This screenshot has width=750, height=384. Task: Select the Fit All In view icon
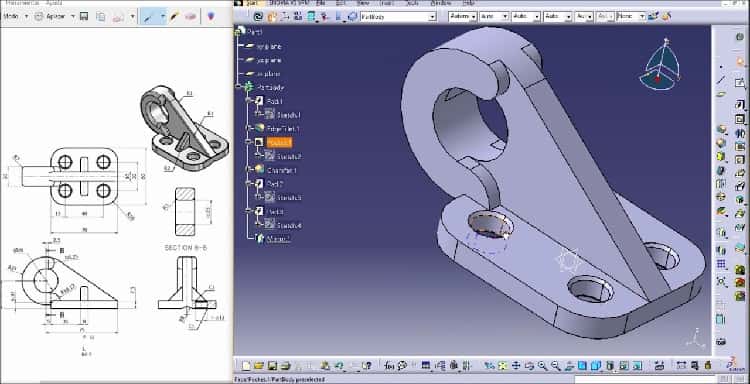coord(502,366)
